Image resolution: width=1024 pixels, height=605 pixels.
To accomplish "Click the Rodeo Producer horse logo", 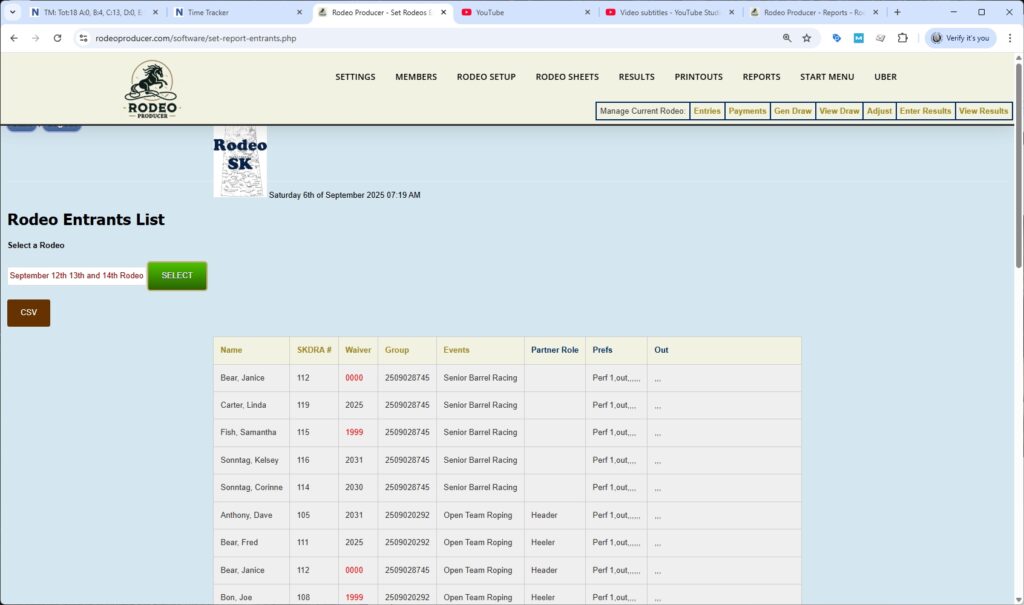I will point(152,89).
